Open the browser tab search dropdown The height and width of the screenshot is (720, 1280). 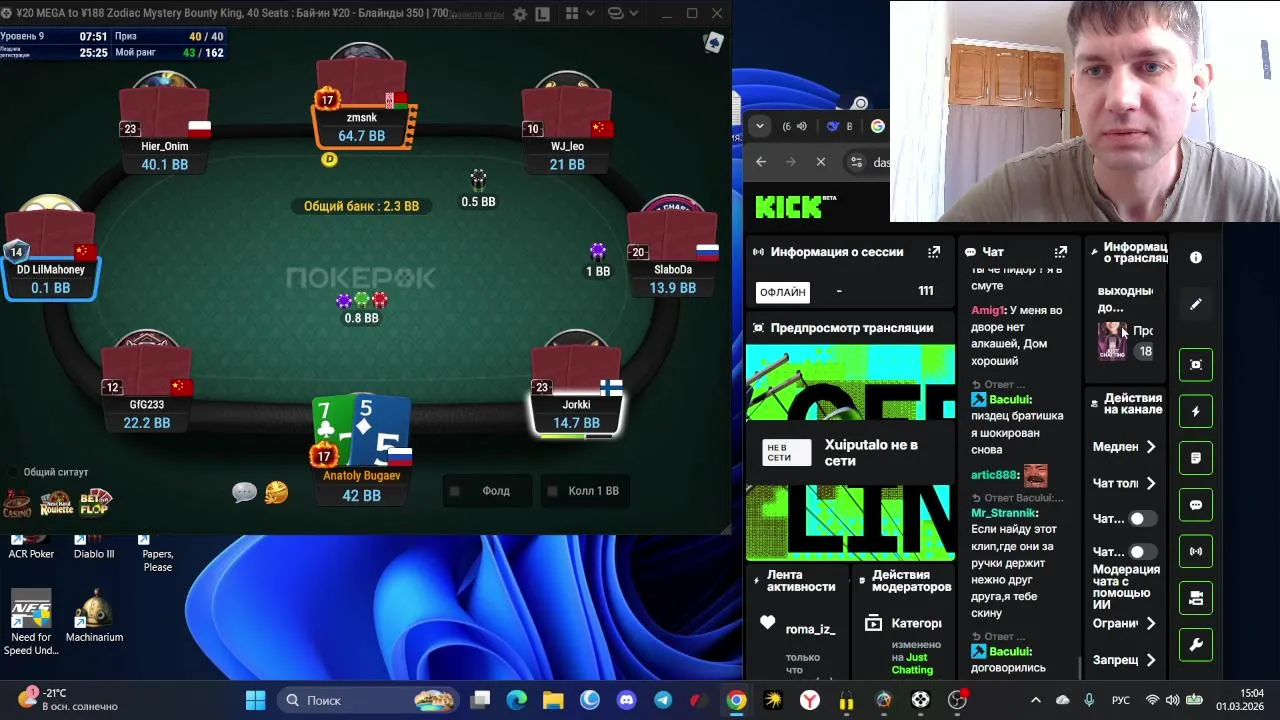760,126
